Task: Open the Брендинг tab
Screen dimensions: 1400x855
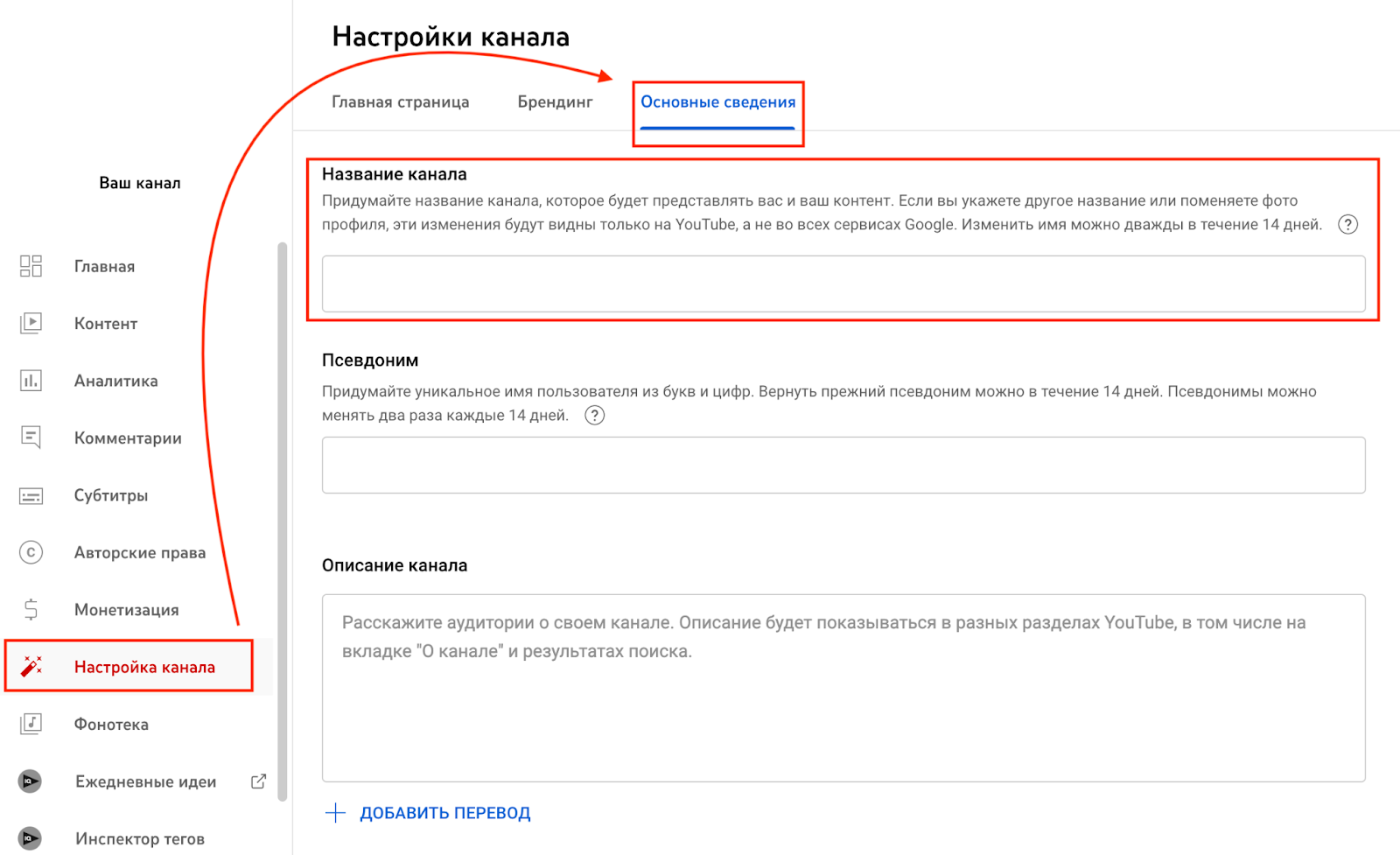Action: pyautogui.click(x=555, y=102)
